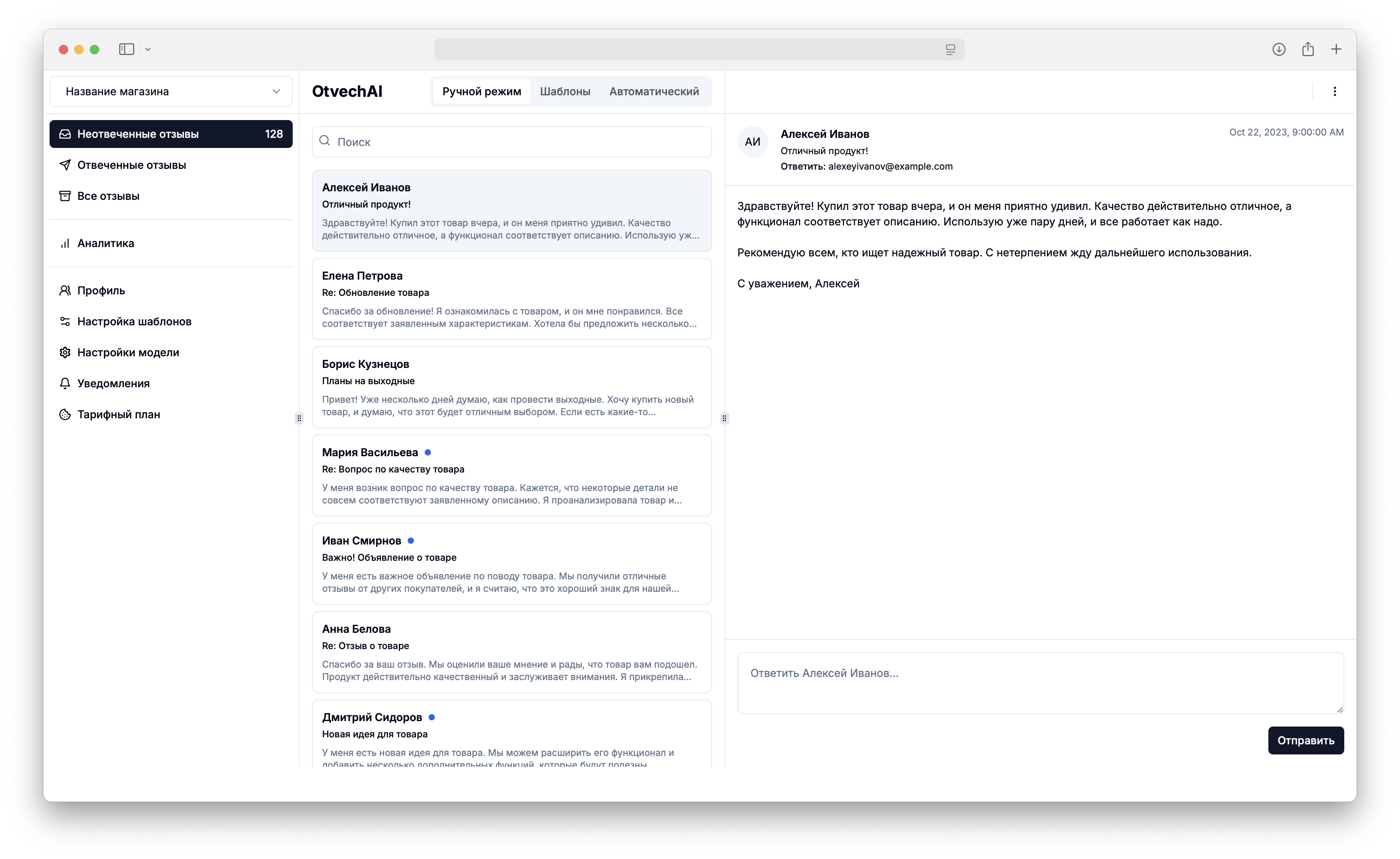1400x859 pixels.
Task: Open Неотвеченные отзывы section
Action: [171, 134]
